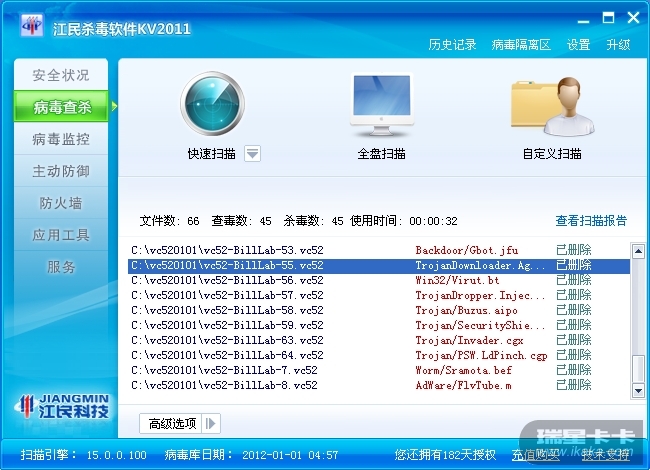Select row vc52-BillLab-59.vc52
The image size is (650, 470).
378,325
